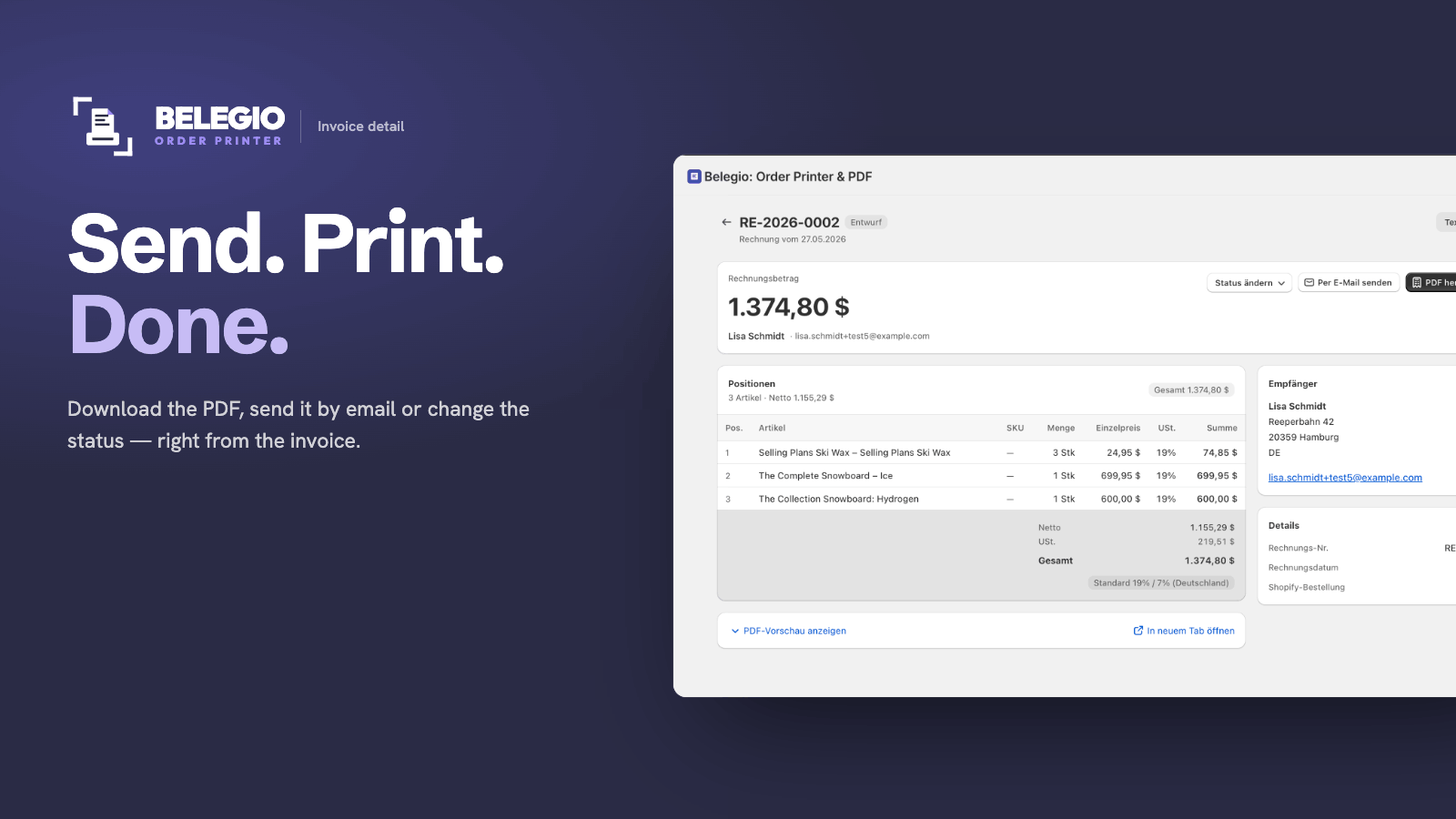Click the Rechnungsdatum detail label

[x=1303, y=568]
